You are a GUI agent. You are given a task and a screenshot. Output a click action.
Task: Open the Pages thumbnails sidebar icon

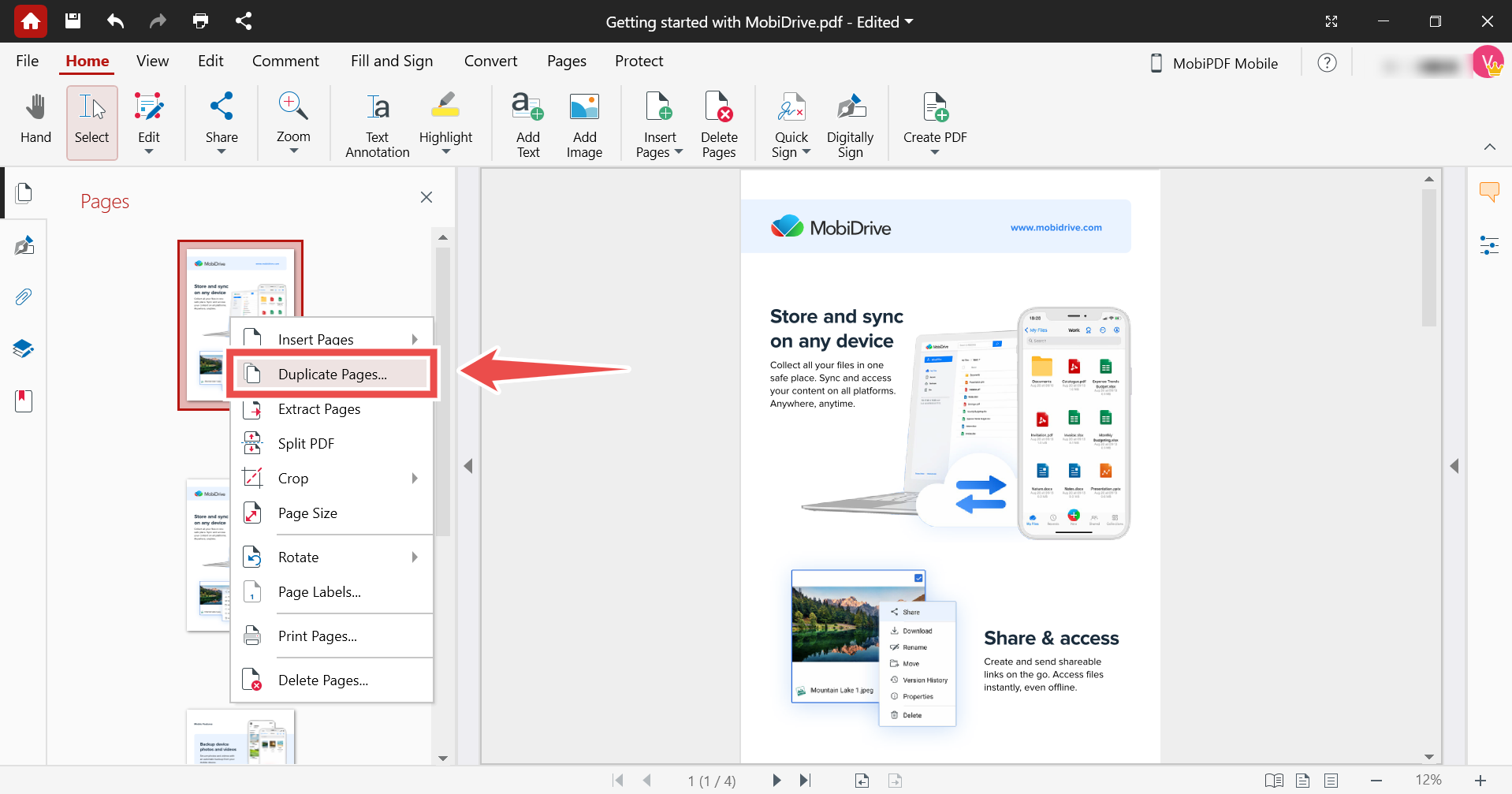coord(24,193)
